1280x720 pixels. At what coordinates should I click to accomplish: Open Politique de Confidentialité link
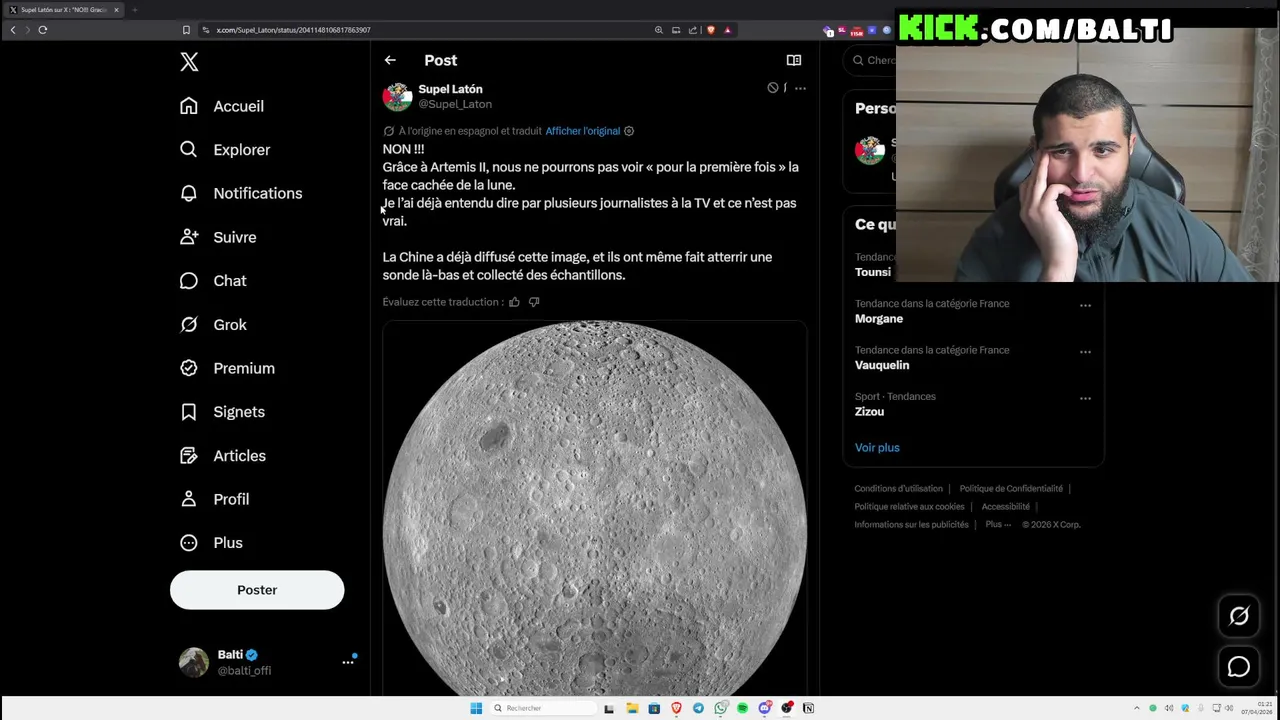click(1011, 489)
